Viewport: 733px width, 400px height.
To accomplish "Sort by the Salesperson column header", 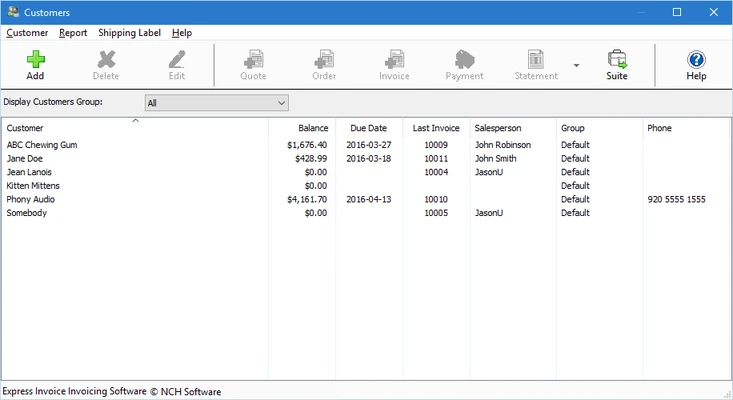I will (x=513, y=128).
